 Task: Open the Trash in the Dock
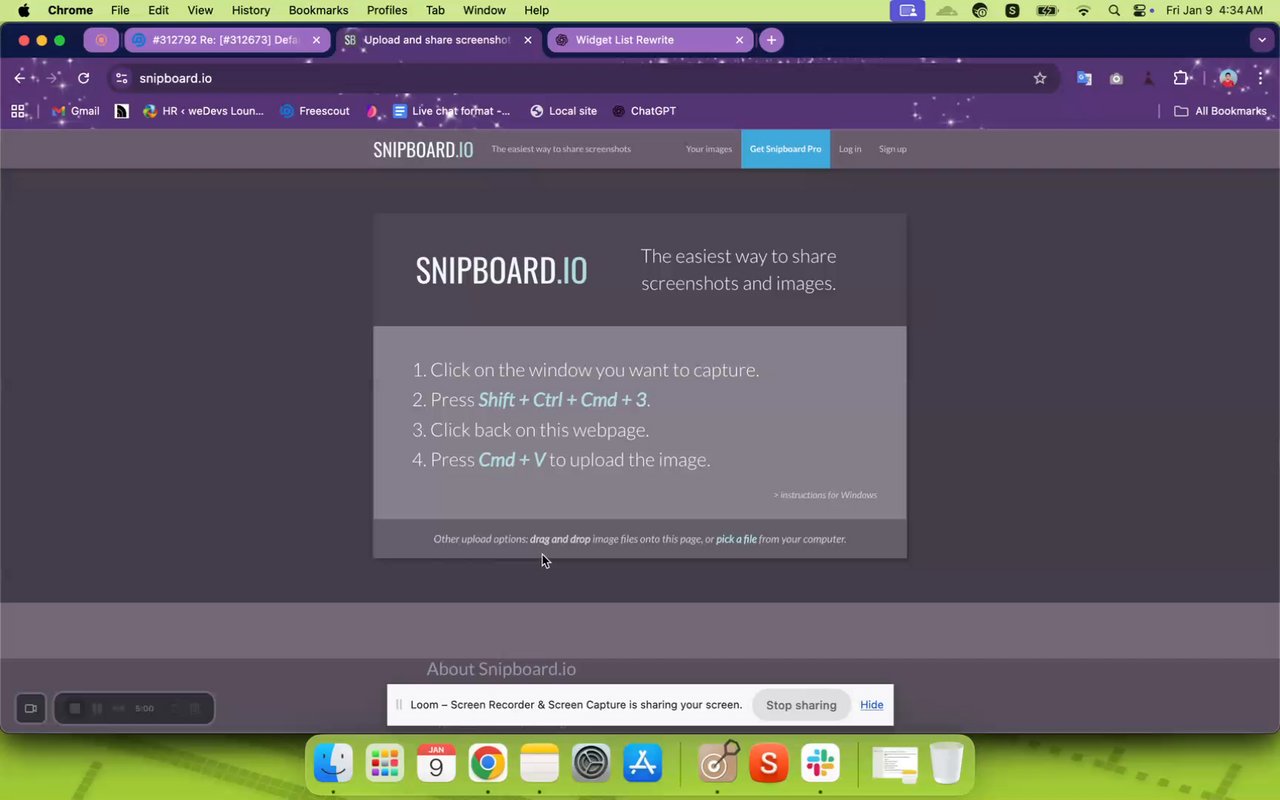click(x=946, y=764)
